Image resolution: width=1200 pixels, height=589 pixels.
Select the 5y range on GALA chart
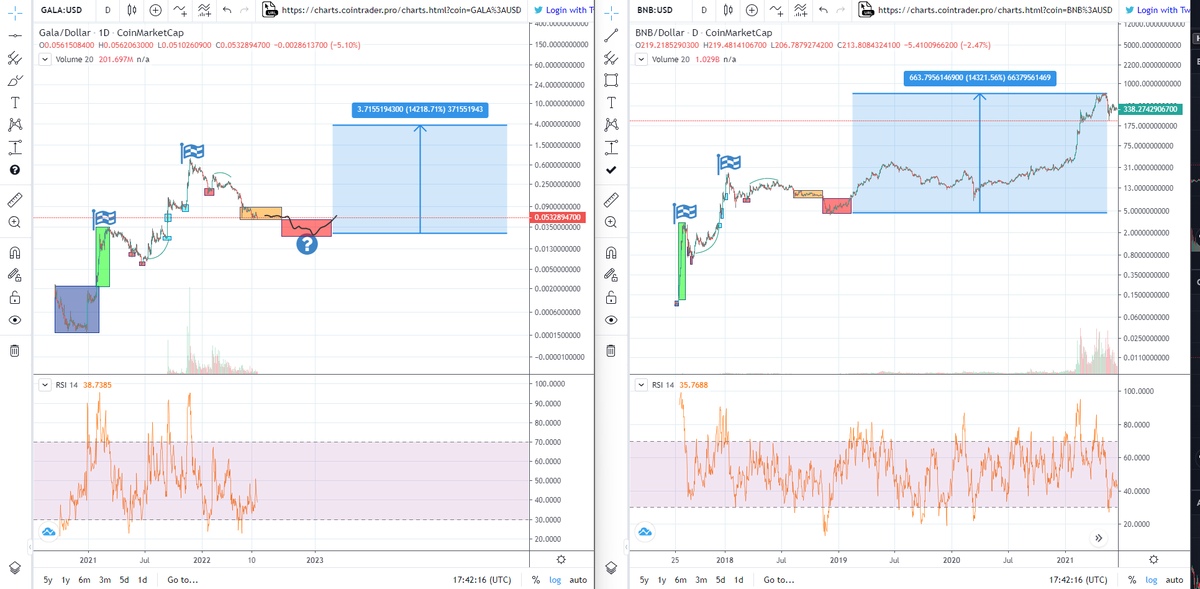tap(48, 580)
